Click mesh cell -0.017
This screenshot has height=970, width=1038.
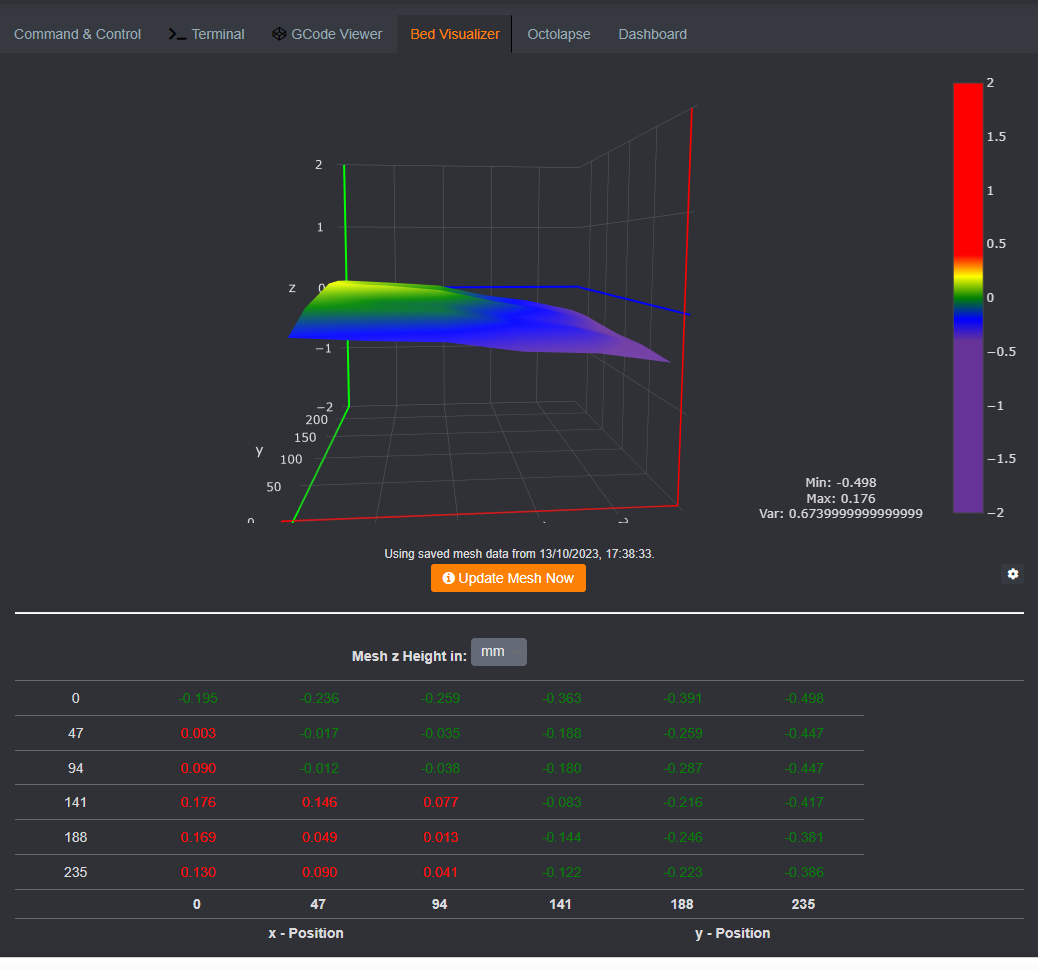coord(319,734)
